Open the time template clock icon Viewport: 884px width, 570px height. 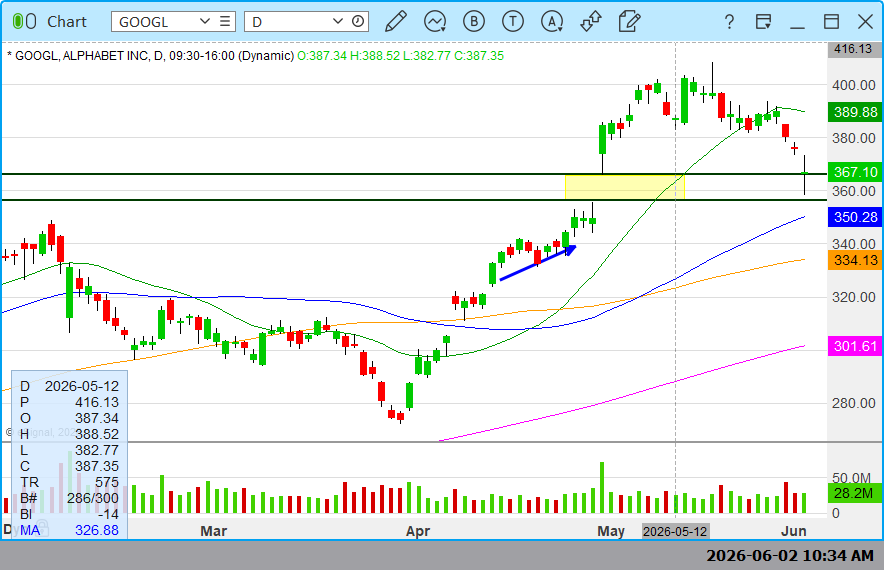click(358, 21)
